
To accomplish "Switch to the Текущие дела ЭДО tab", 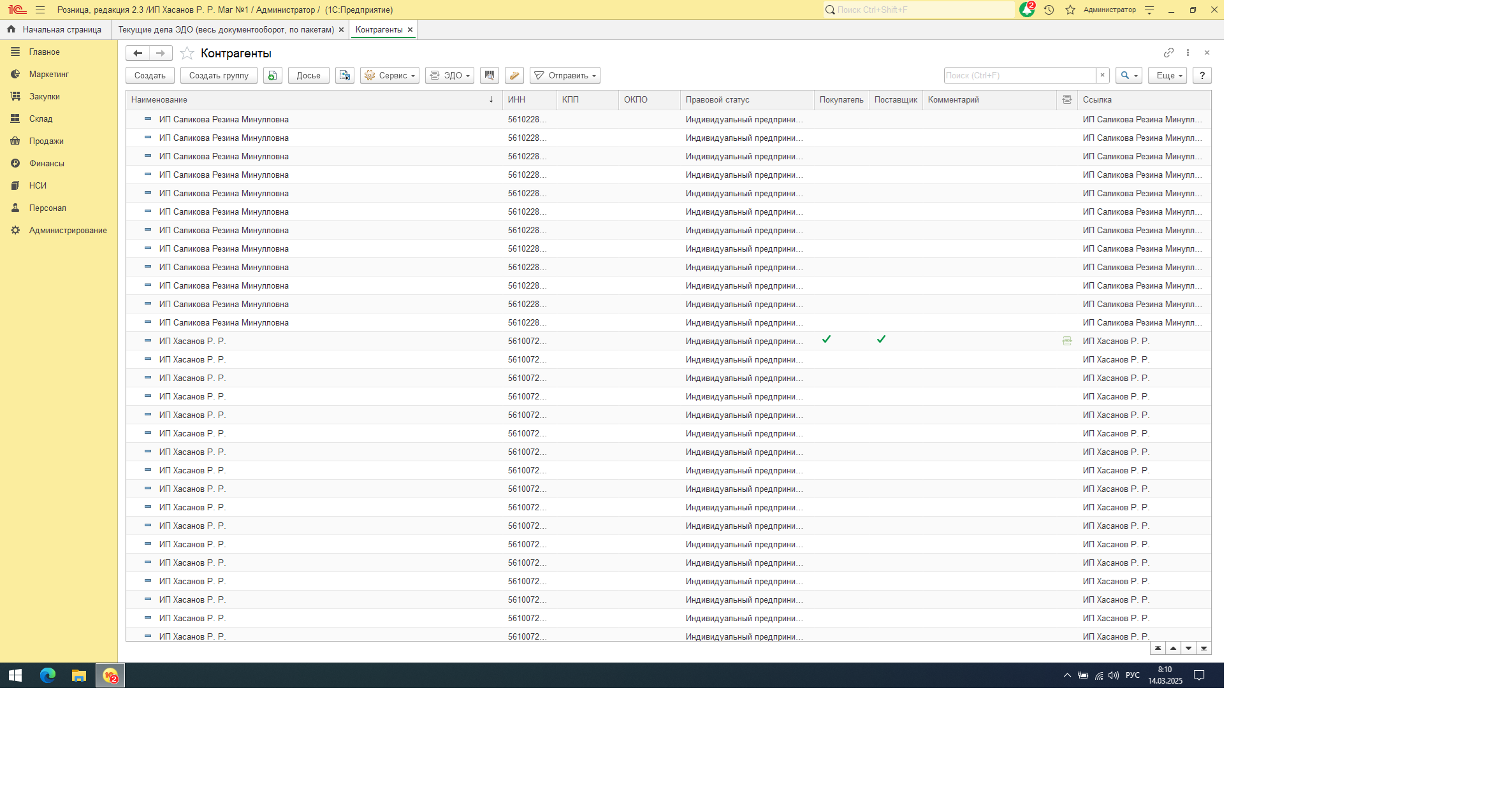I will (x=226, y=29).
